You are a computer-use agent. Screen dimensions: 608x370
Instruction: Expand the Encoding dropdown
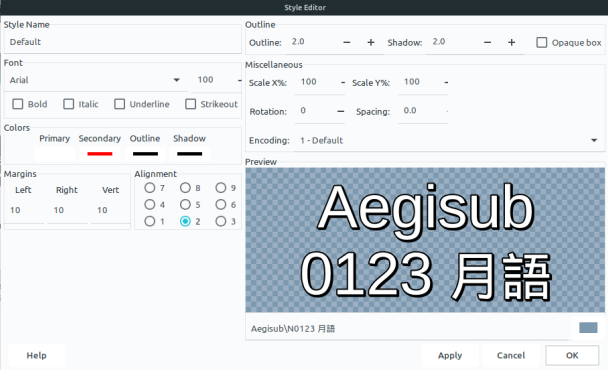click(449, 140)
